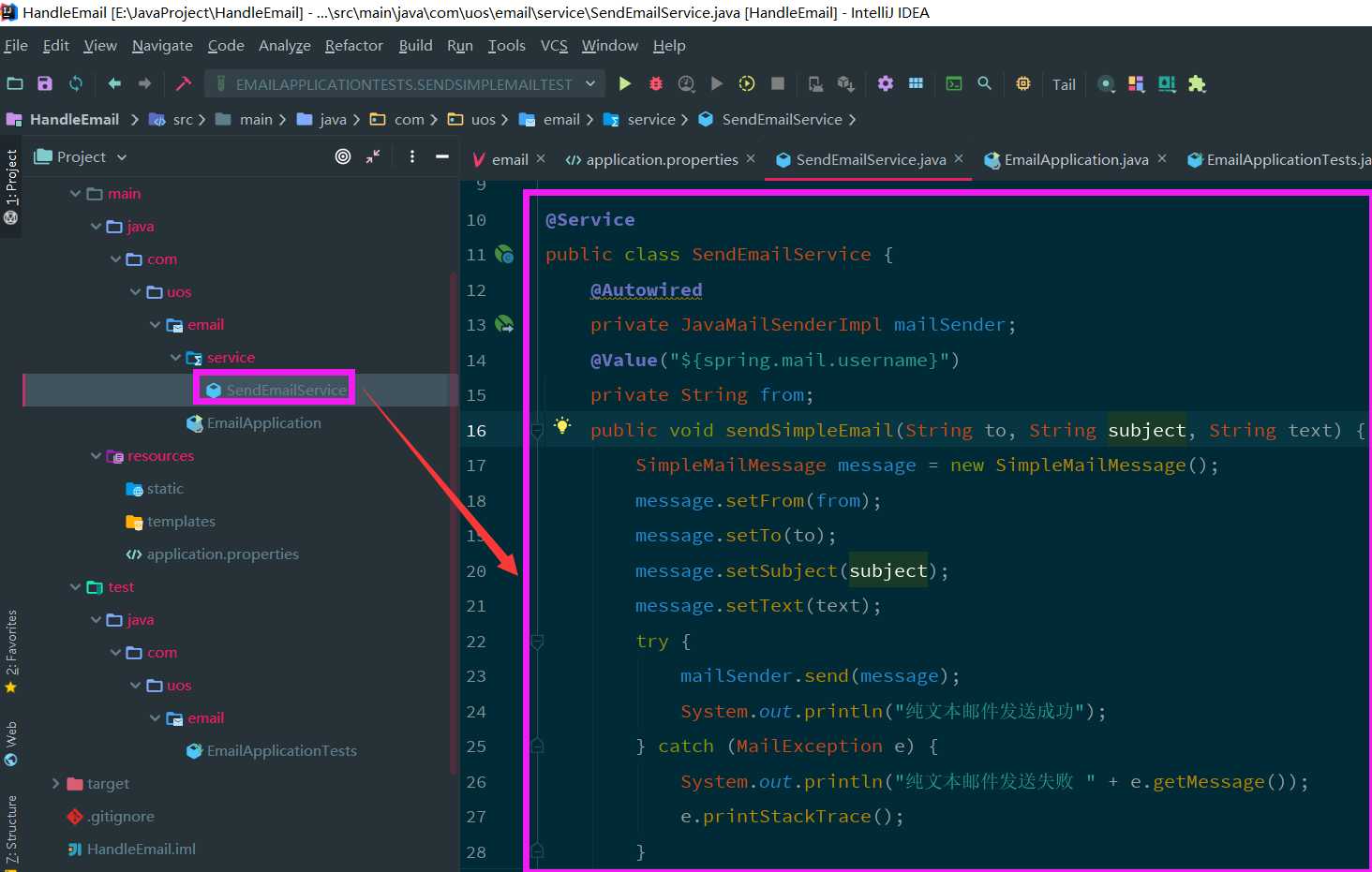1372x872 pixels.
Task: Click the Open folder toolbar icon
Action: pos(15,83)
